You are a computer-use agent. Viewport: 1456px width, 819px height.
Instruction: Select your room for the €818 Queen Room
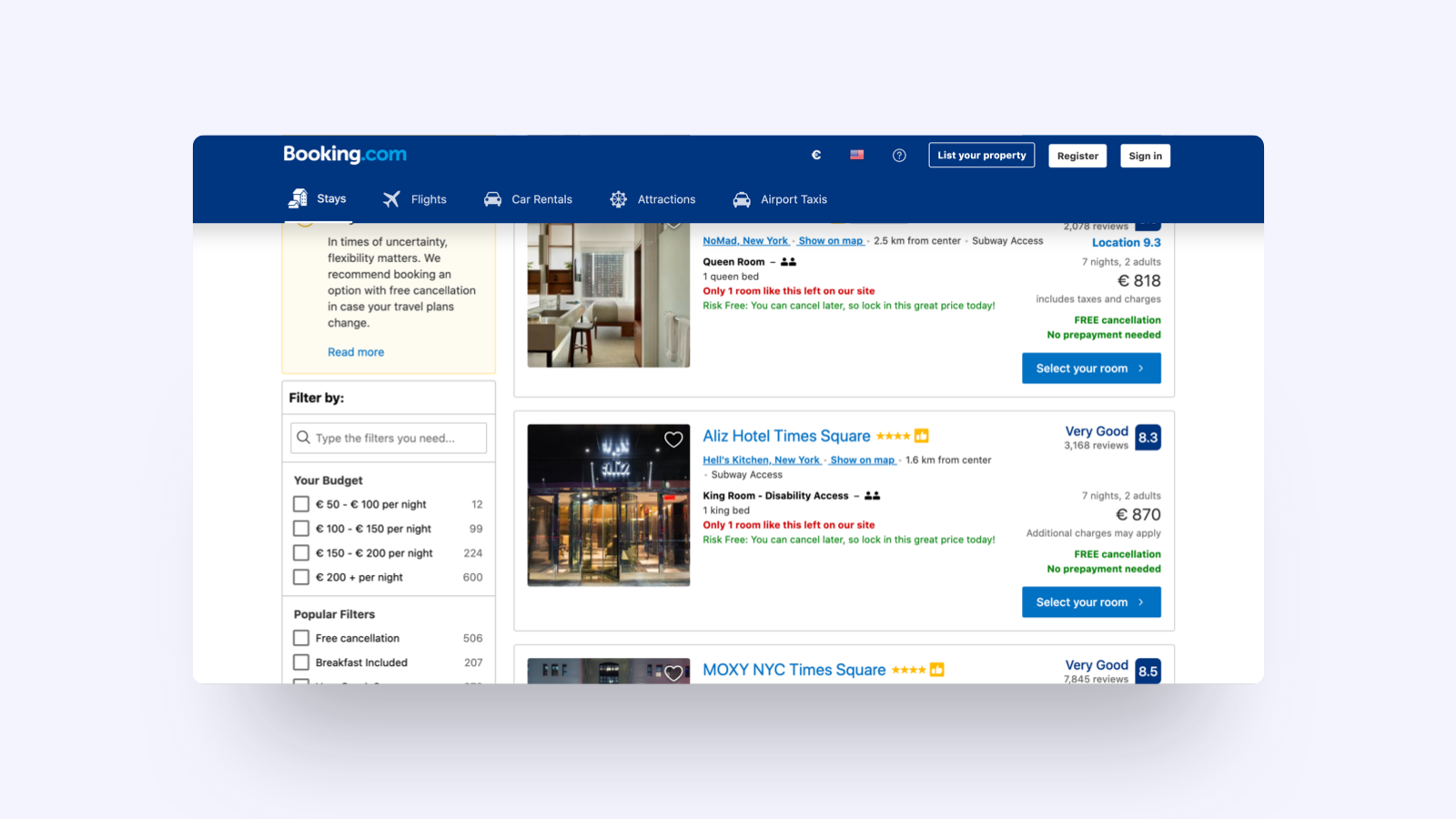coord(1091,369)
